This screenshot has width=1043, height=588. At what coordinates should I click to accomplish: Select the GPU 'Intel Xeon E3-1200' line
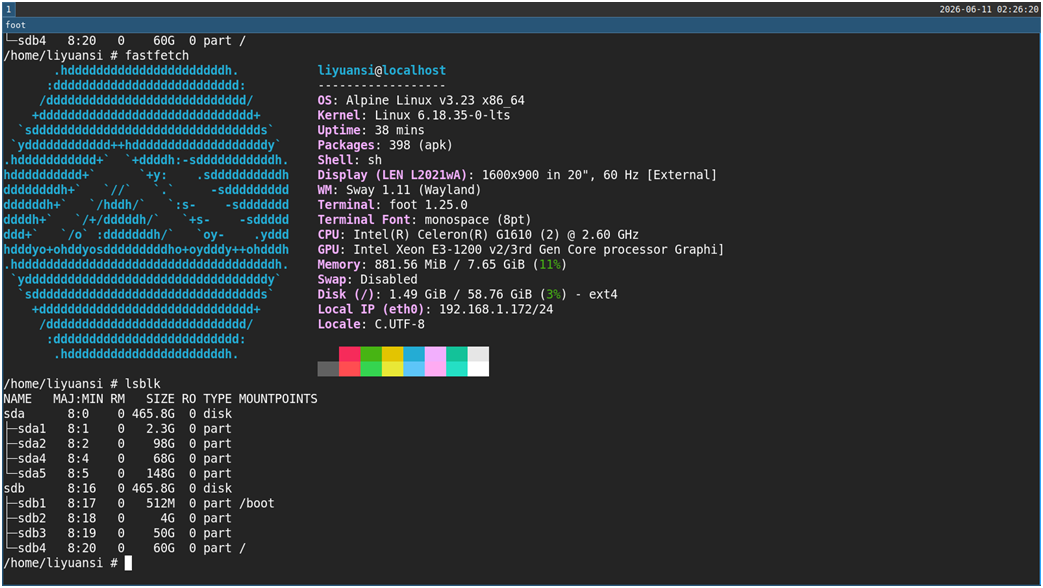point(520,249)
